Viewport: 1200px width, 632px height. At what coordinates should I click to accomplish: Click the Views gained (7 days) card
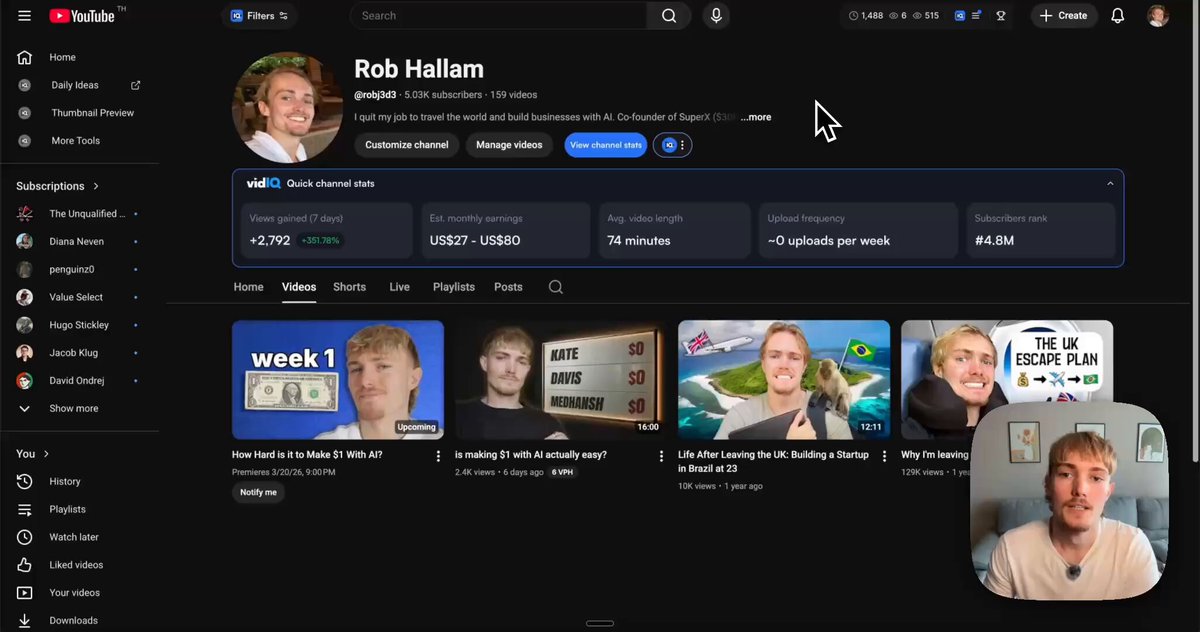tap(326, 230)
